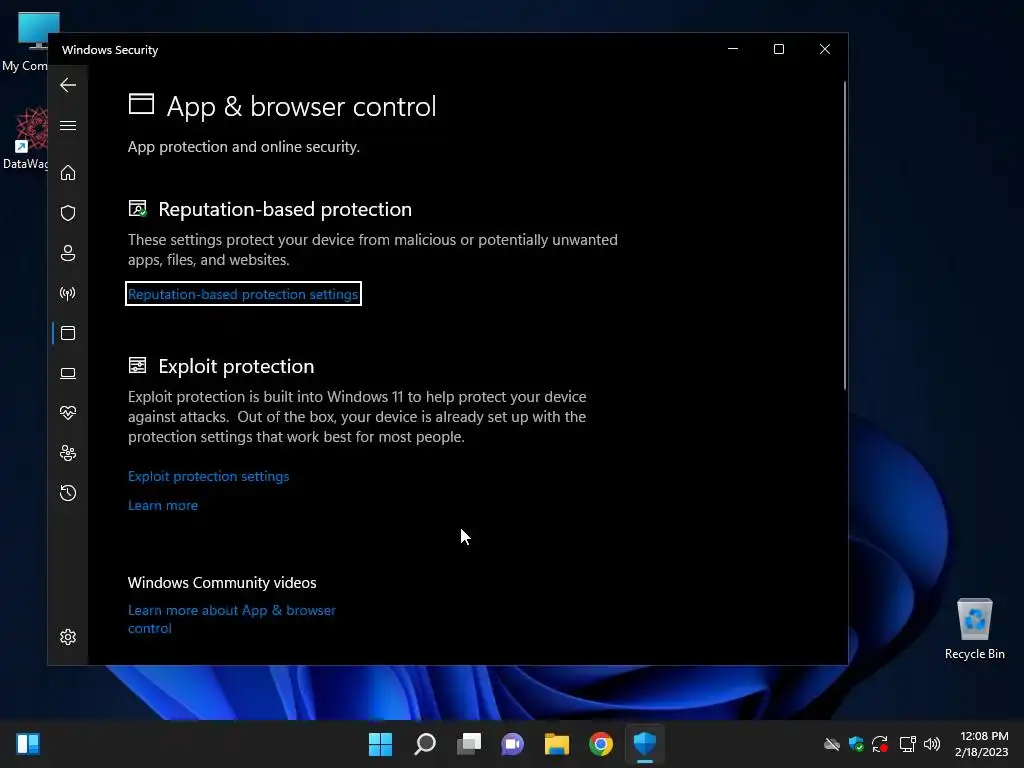Click the volume speaker tray icon
The height and width of the screenshot is (768, 1024).
(x=932, y=744)
